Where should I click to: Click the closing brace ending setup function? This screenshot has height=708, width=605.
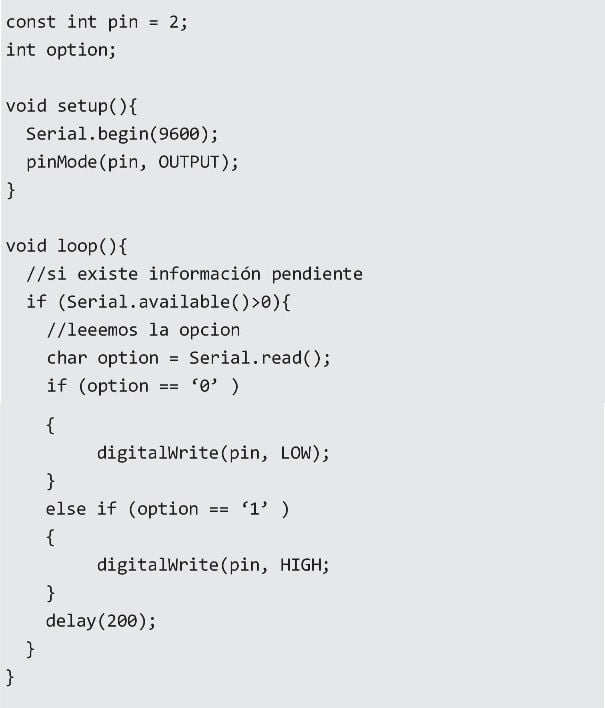coord(11,190)
